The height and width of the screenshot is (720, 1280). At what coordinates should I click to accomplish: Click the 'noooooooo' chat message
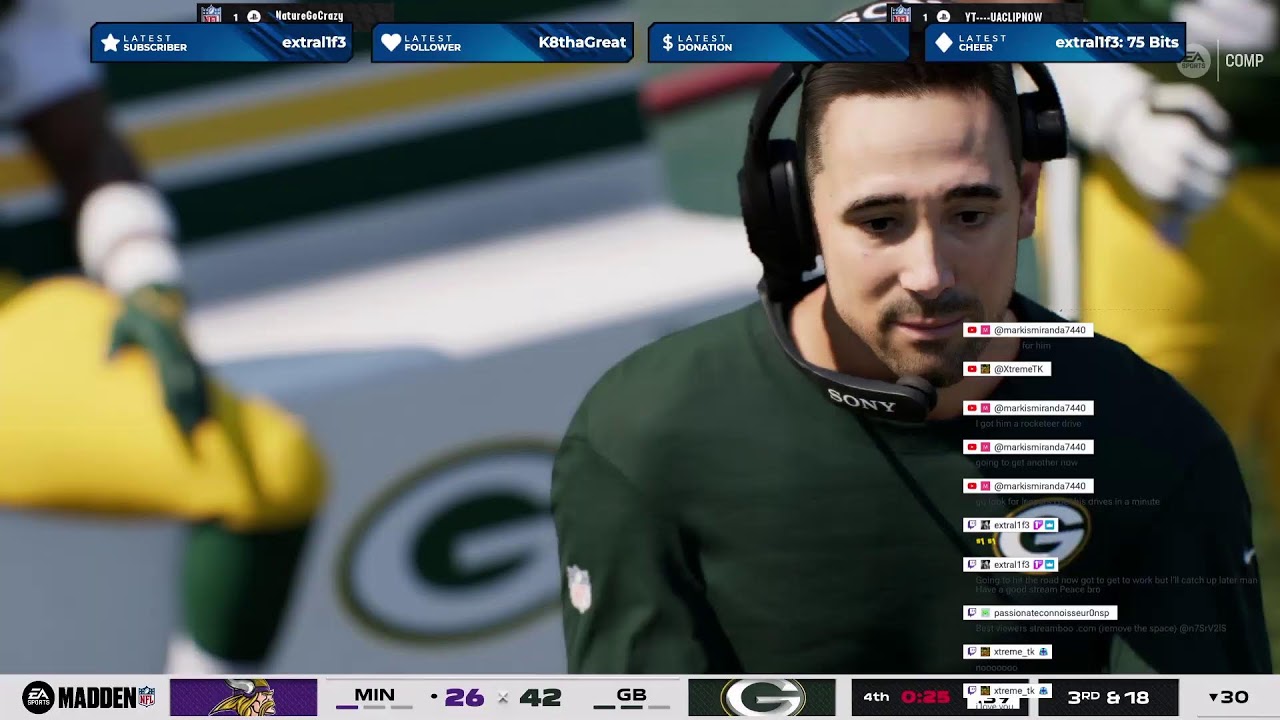996,667
